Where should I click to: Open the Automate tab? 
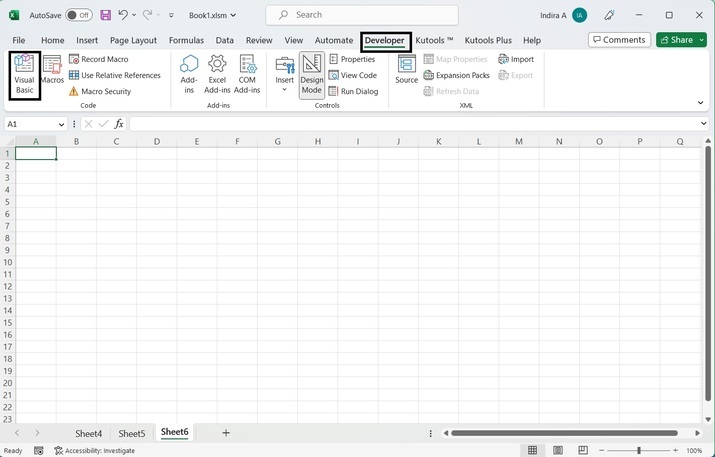(334, 40)
